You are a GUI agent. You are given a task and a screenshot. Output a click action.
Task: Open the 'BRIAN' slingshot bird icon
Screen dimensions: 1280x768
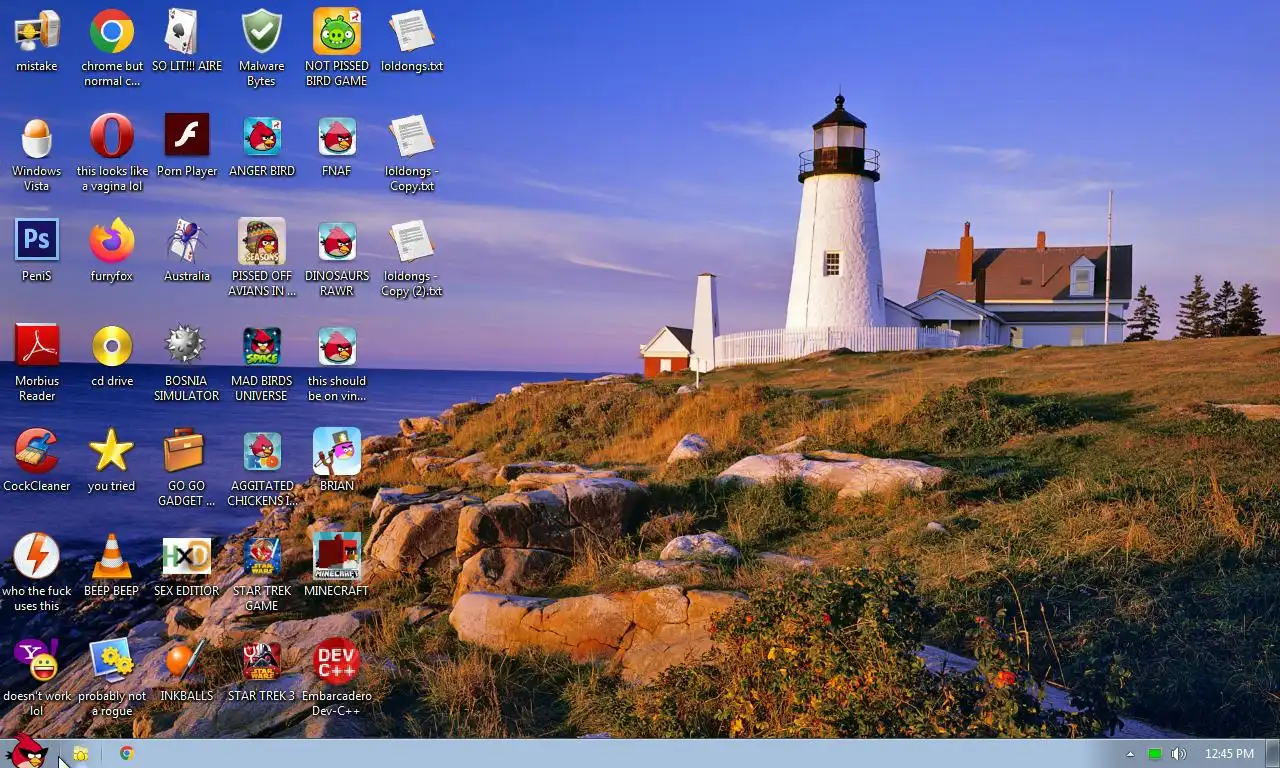click(337, 461)
